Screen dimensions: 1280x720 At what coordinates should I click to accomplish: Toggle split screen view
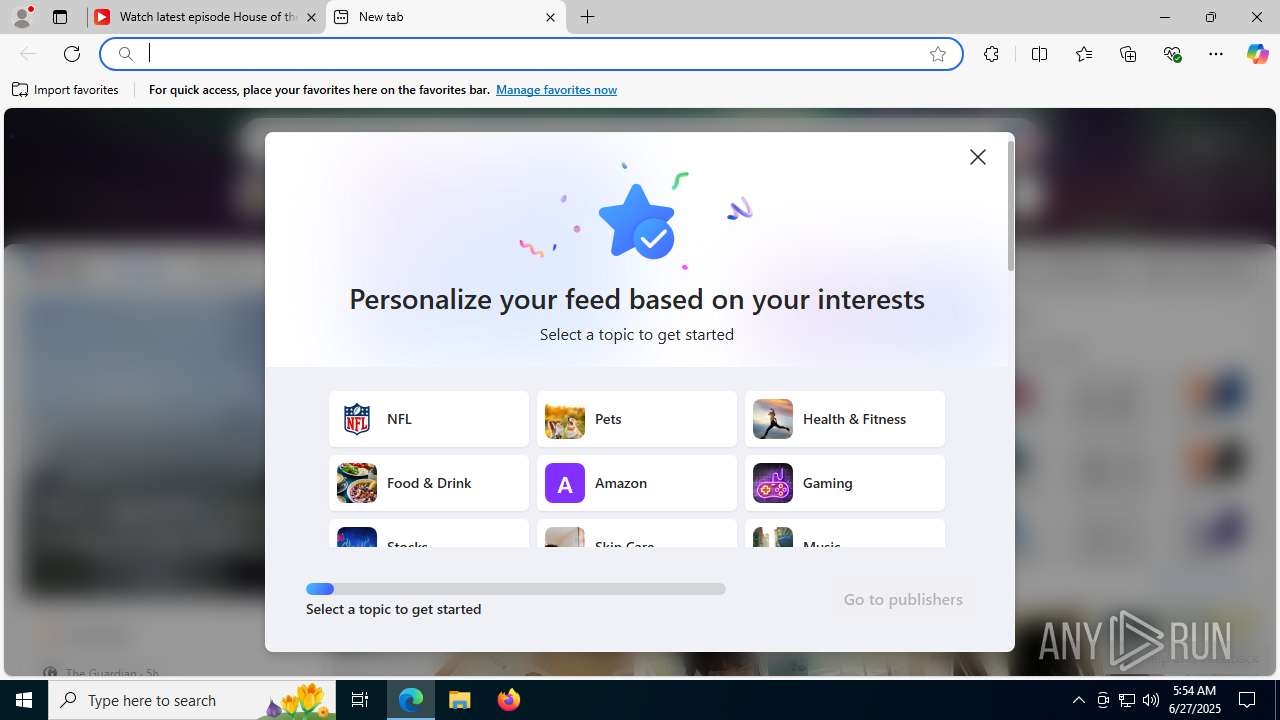[x=1039, y=54]
